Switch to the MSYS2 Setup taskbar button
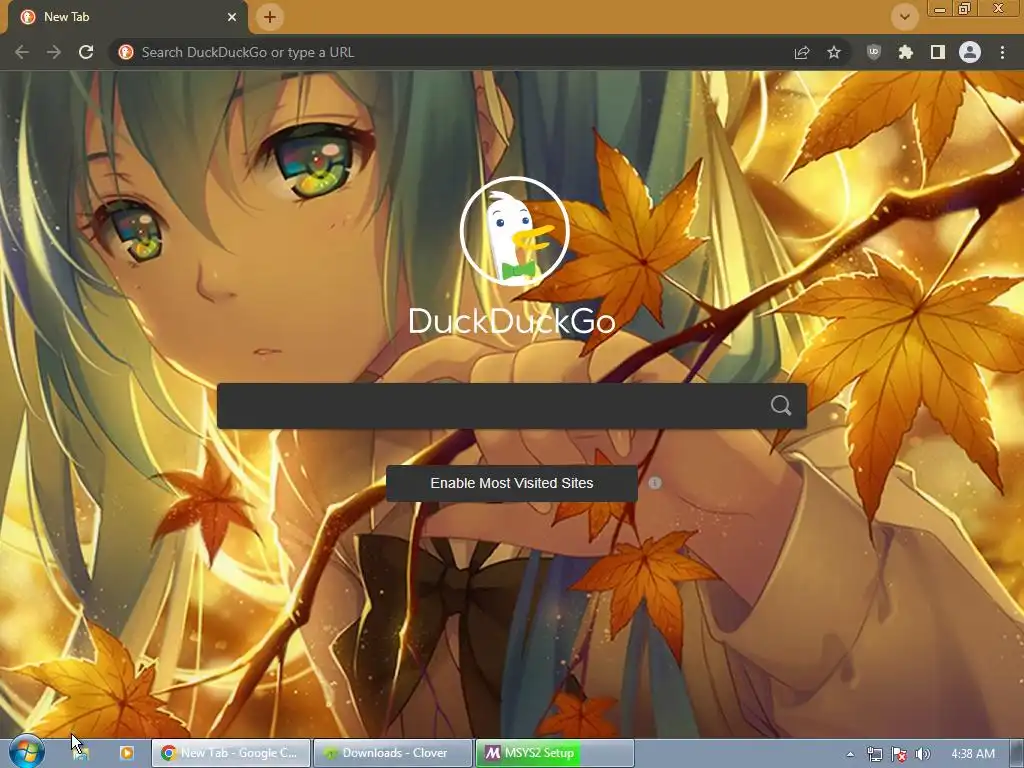Image resolution: width=1024 pixels, height=768 pixels. pos(554,753)
